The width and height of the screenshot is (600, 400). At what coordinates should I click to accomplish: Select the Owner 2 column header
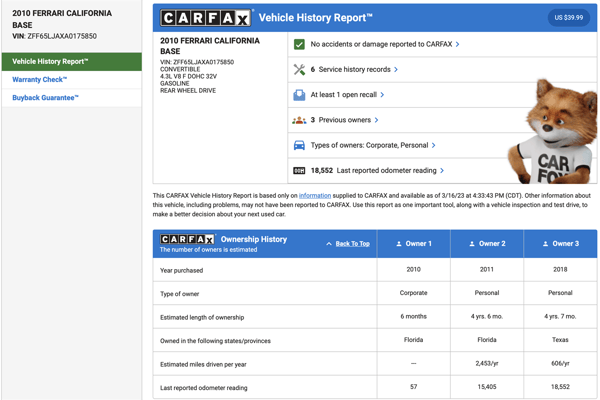[487, 244]
